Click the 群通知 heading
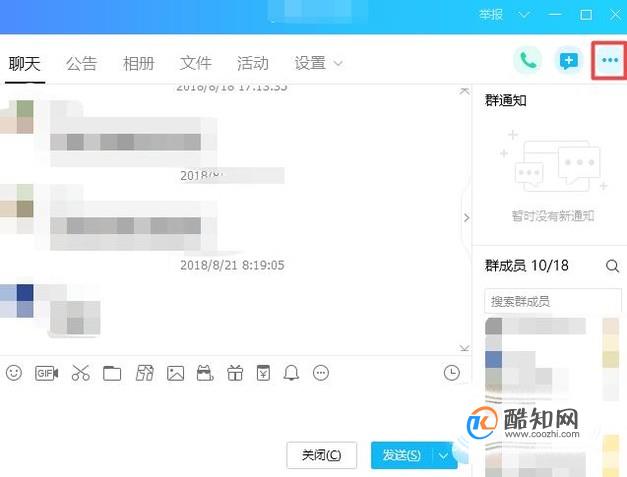 coord(505,100)
